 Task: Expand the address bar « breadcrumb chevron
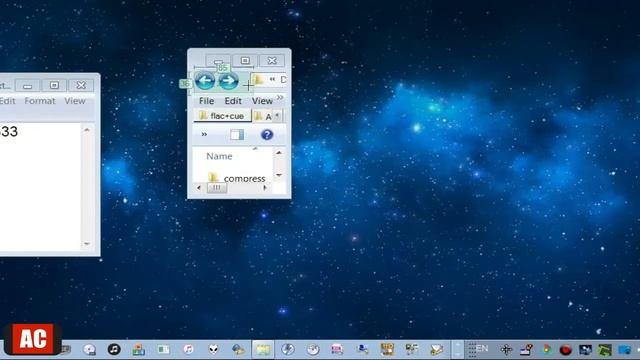(x=272, y=79)
